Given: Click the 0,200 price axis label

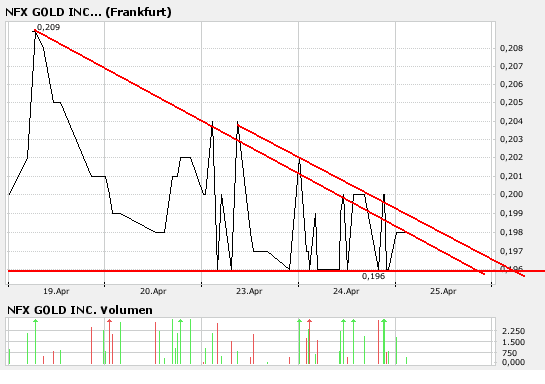Looking at the screenshot, I should [x=511, y=194].
